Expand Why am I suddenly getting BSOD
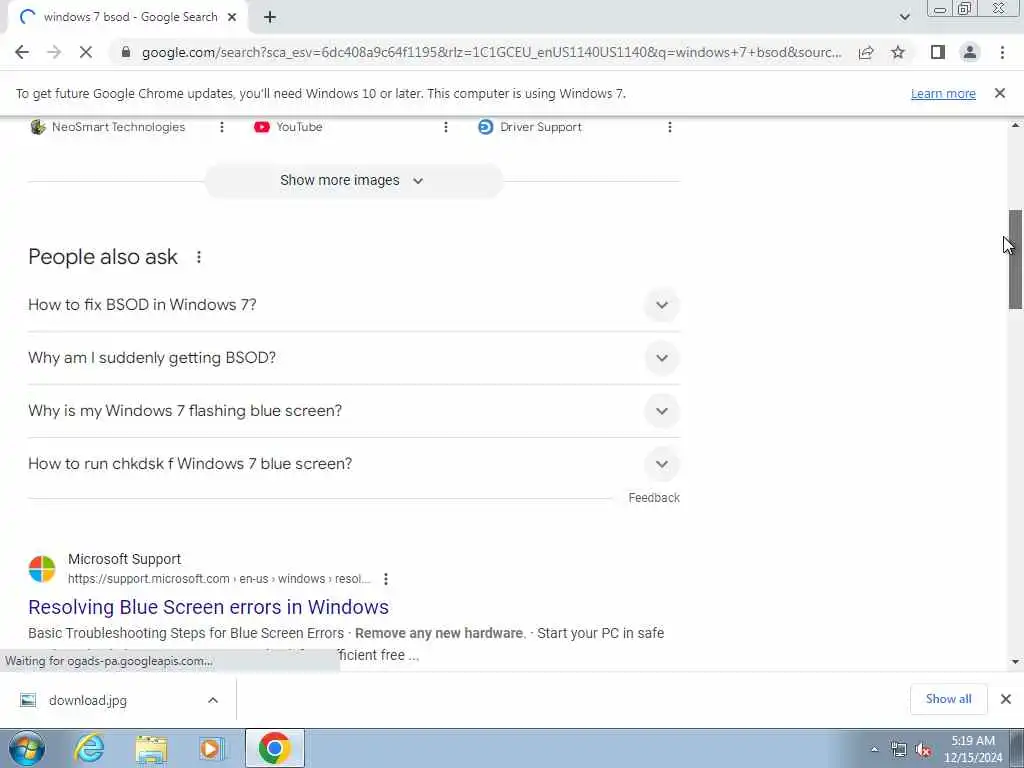This screenshot has width=1024, height=768. point(354,358)
